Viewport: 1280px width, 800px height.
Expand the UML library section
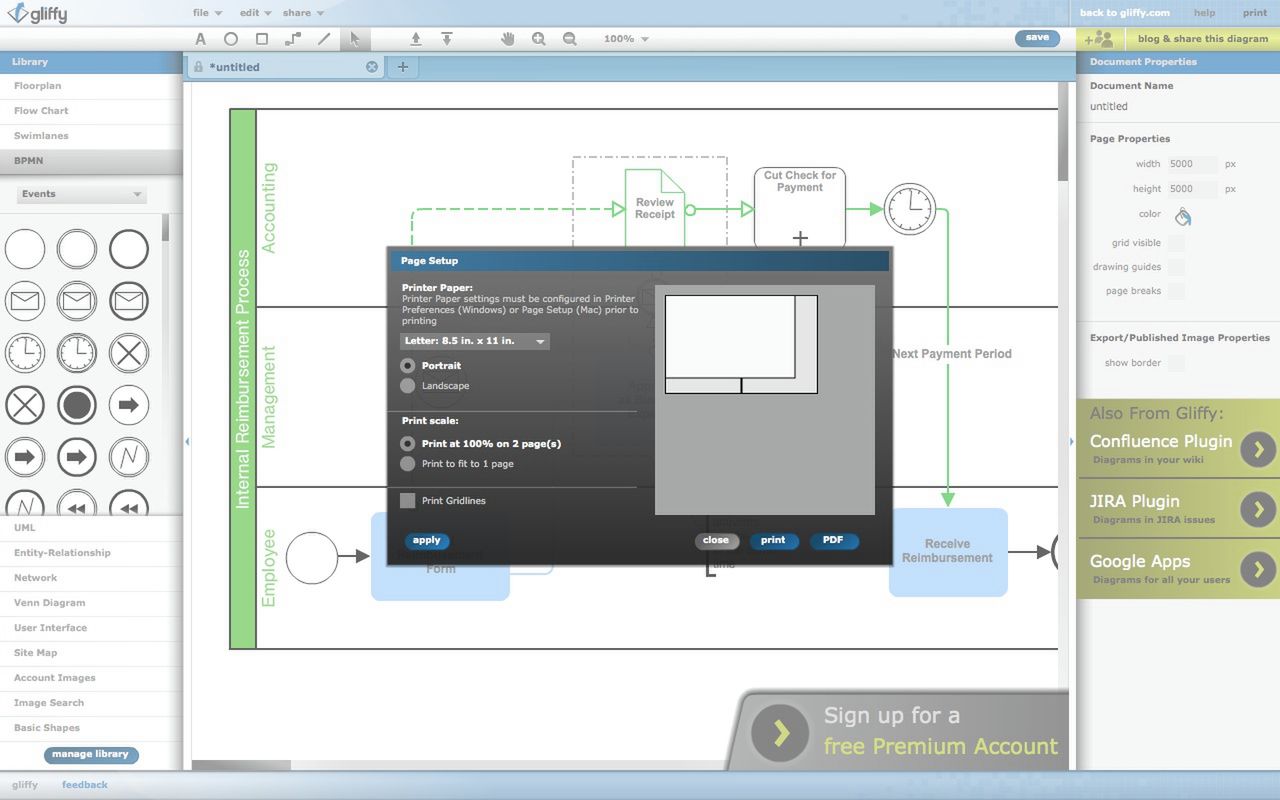point(91,528)
